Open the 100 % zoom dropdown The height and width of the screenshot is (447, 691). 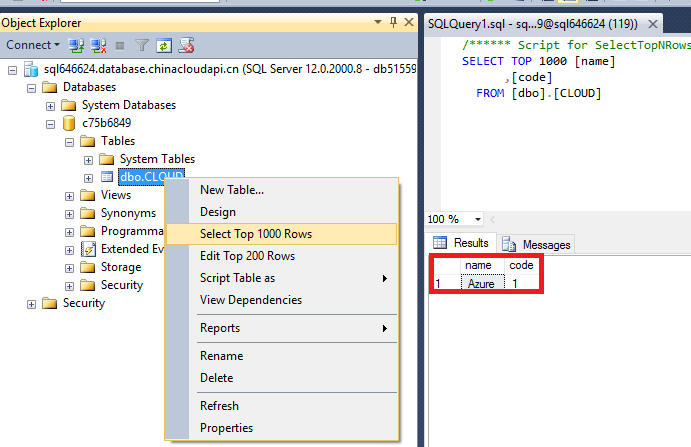coord(478,220)
